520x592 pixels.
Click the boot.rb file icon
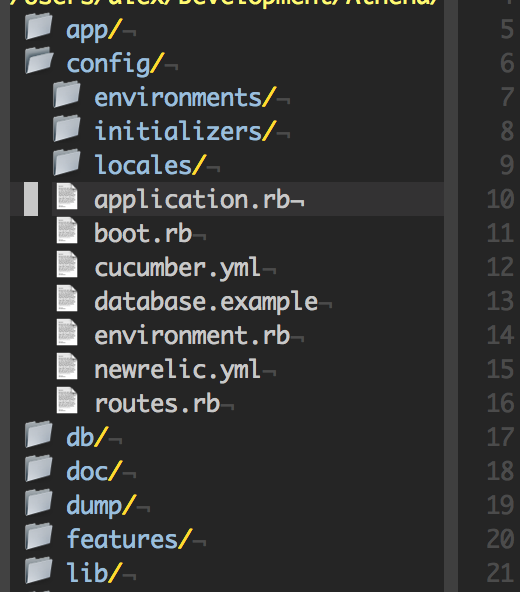coord(67,230)
